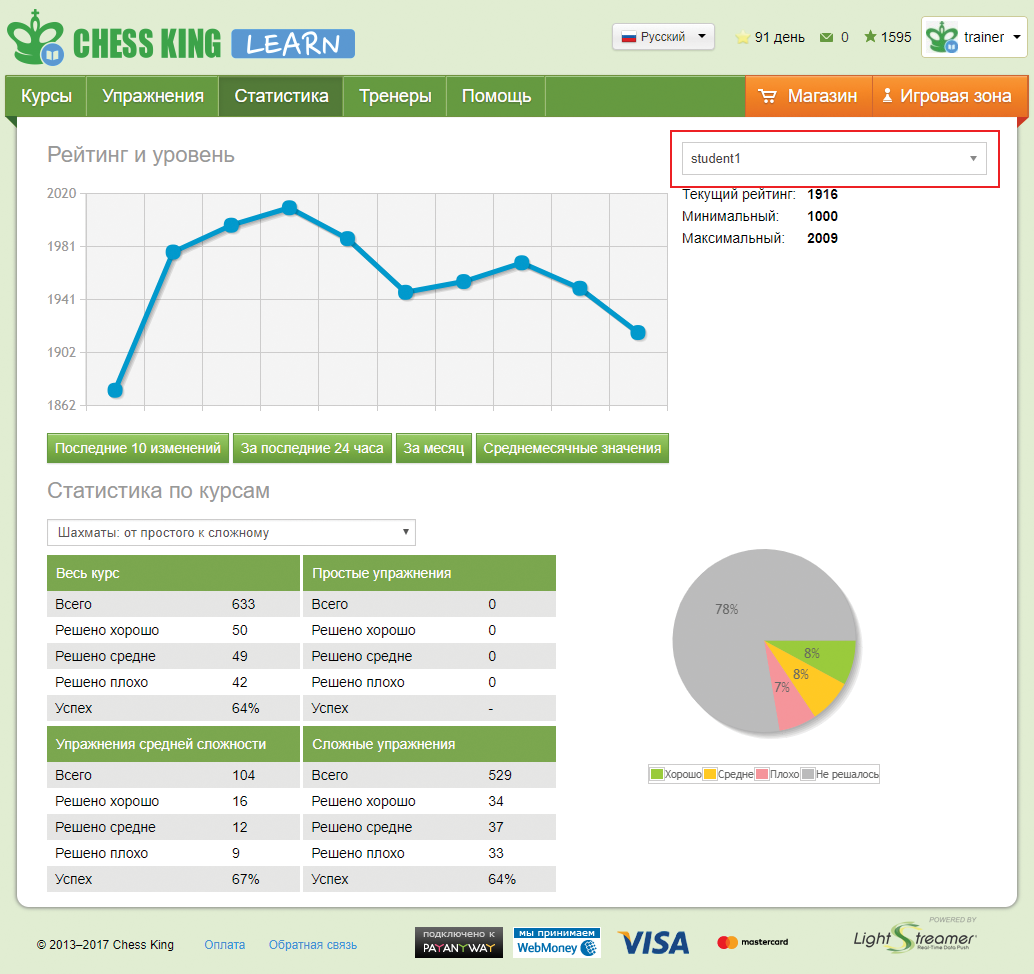The image size is (1034, 974).
Task: Open the Тренеры menu tab
Action: (395, 97)
